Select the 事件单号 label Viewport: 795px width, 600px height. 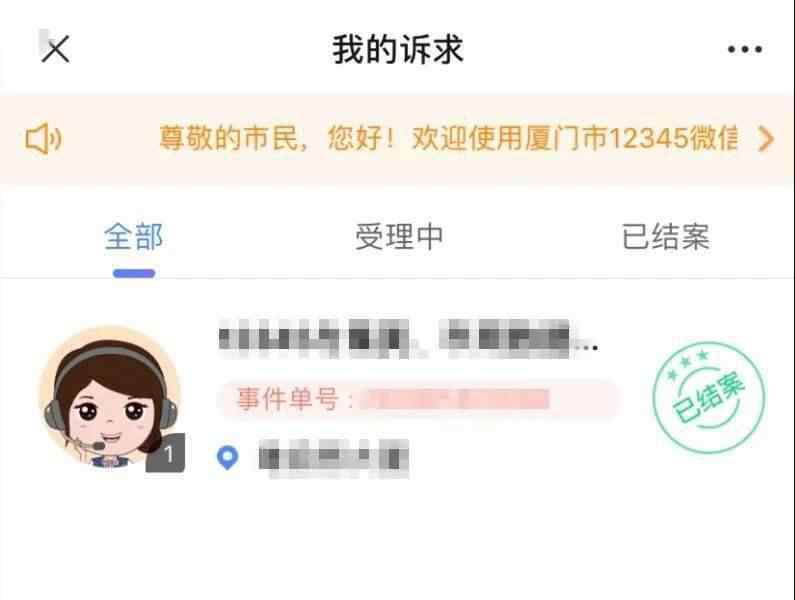pyautogui.click(x=287, y=399)
